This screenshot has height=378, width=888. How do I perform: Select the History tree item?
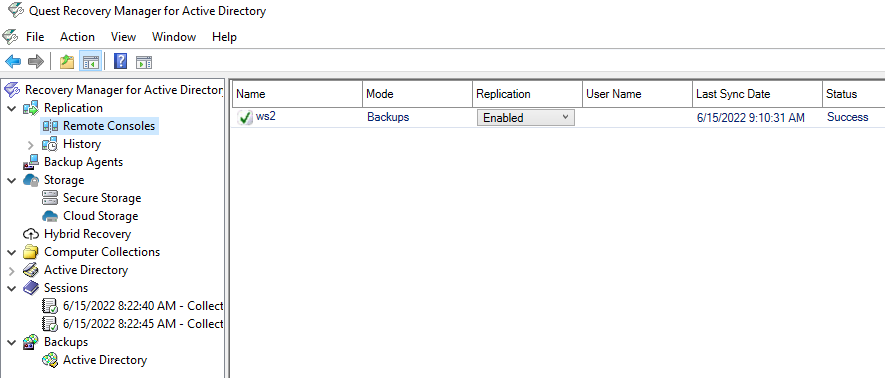click(x=82, y=144)
